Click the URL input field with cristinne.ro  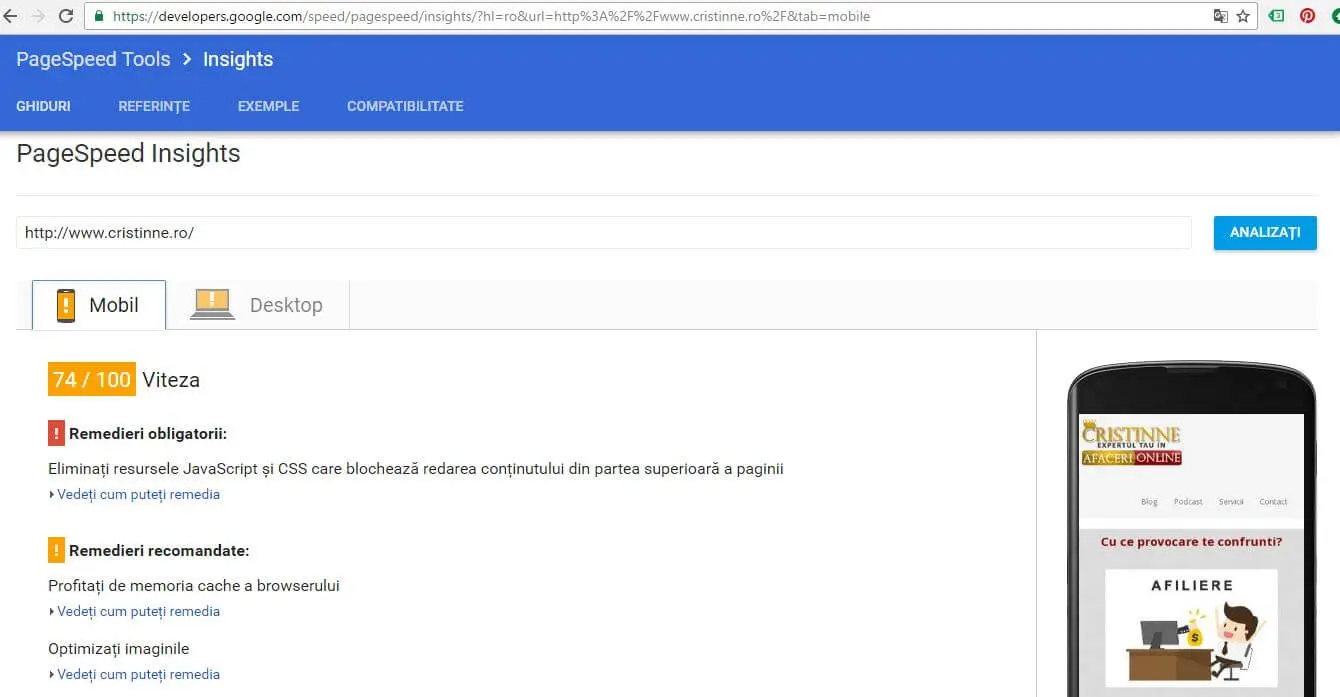click(603, 232)
